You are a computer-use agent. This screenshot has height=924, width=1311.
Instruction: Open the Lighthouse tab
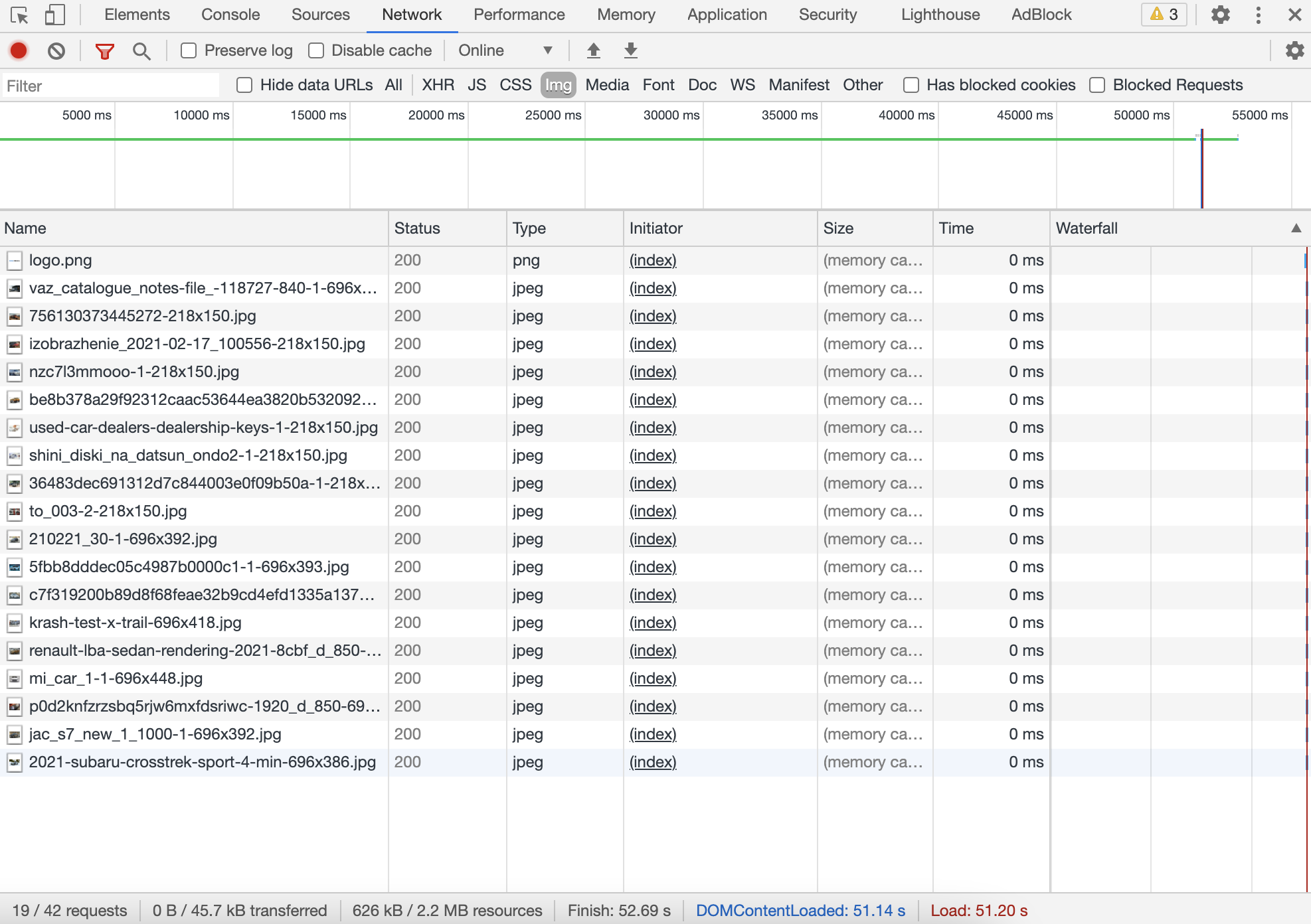click(940, 15)
